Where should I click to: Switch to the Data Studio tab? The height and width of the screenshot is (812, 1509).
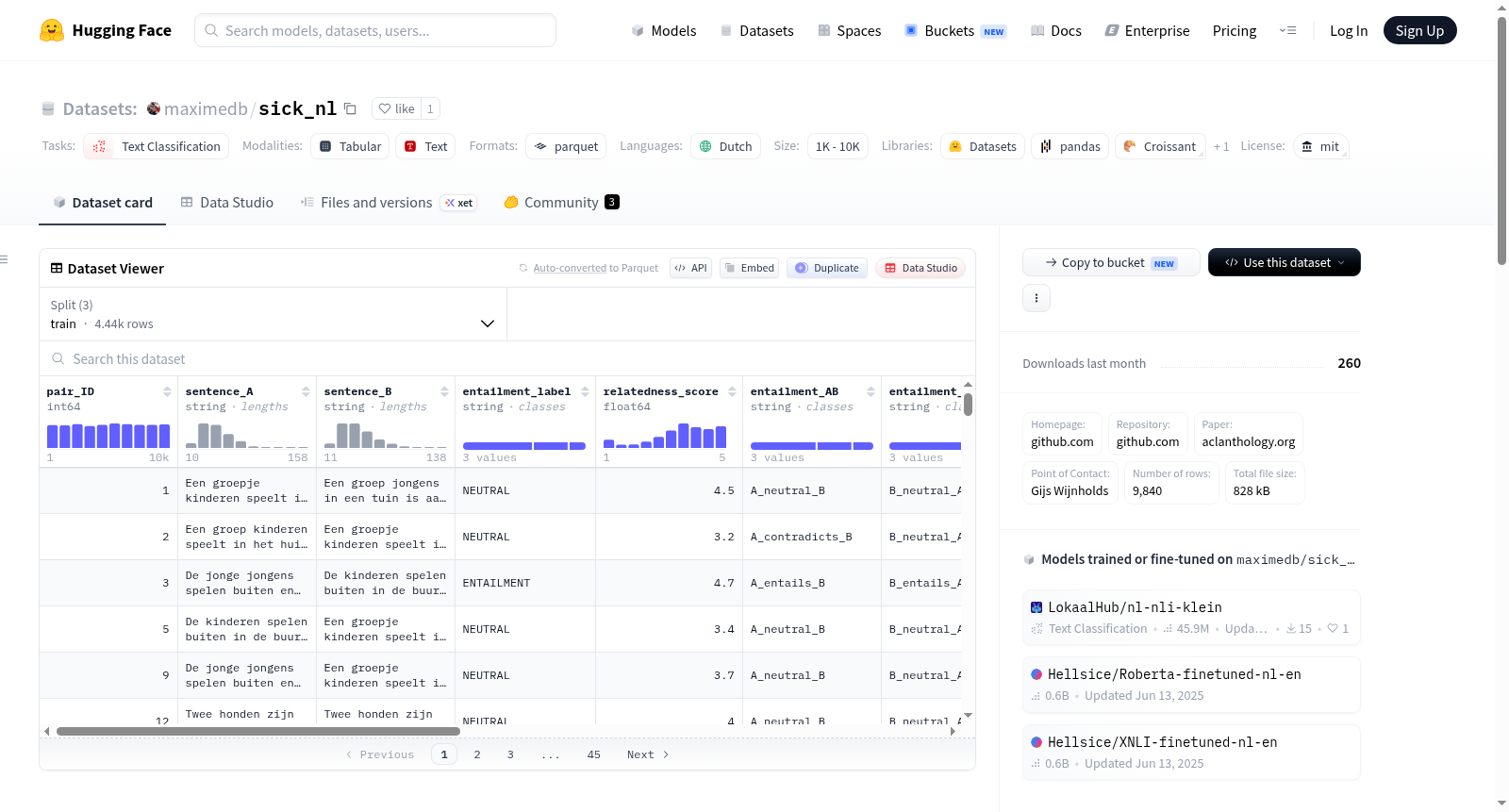[227, 203]
